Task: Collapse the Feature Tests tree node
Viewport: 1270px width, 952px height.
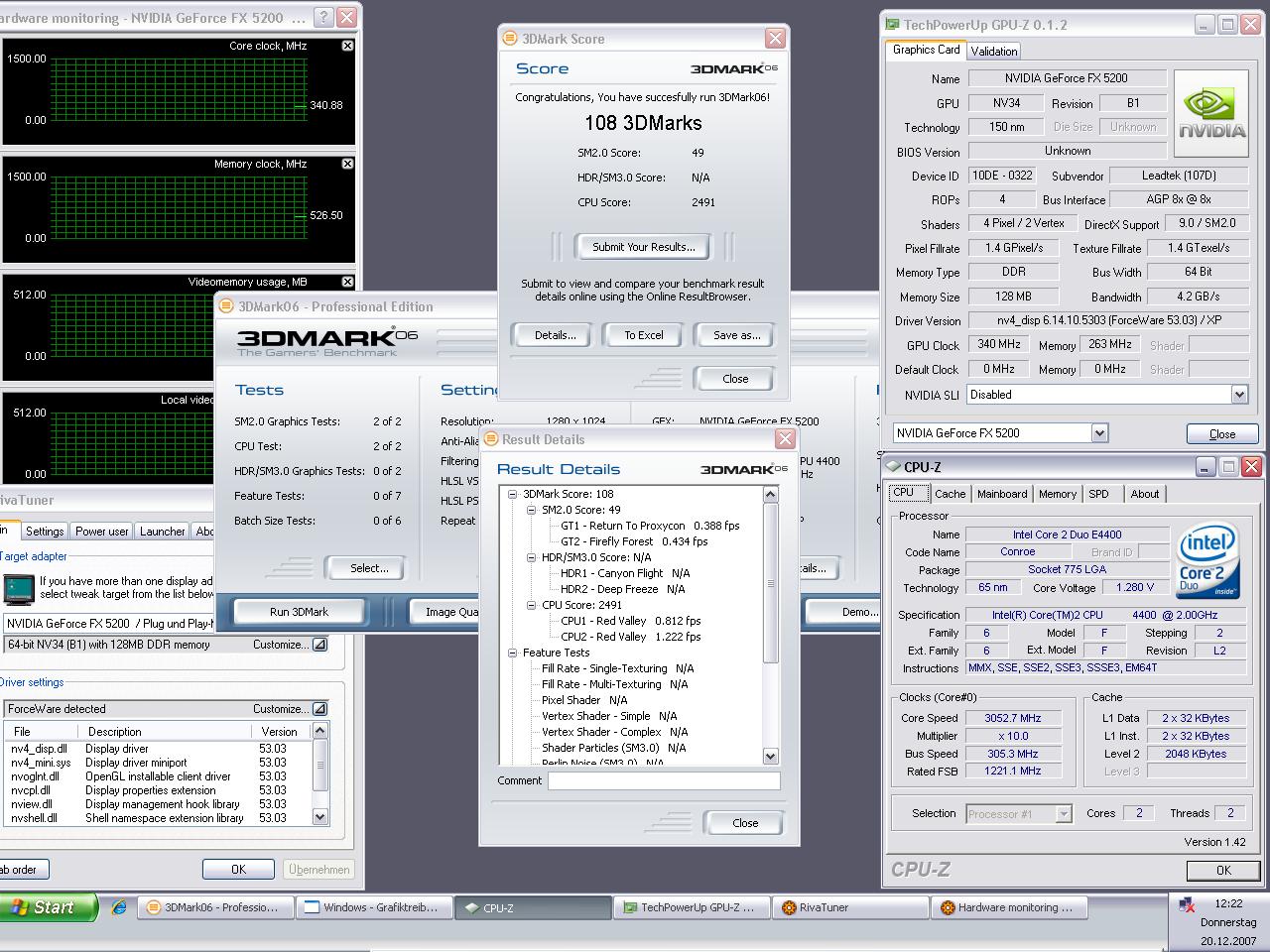Action: click(513, 653)
